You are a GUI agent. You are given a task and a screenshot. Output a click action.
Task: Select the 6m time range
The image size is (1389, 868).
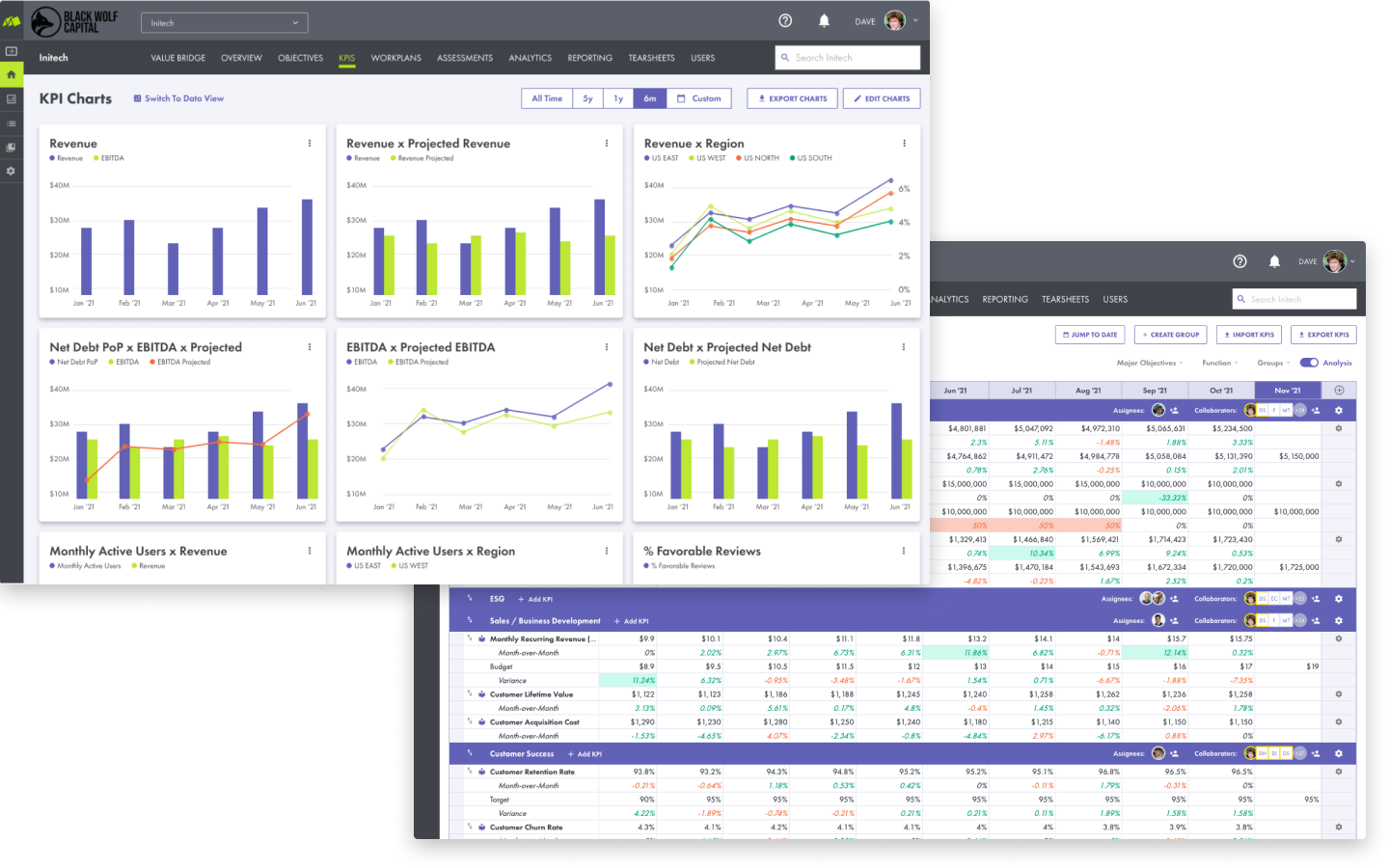[x=650, y=98]
